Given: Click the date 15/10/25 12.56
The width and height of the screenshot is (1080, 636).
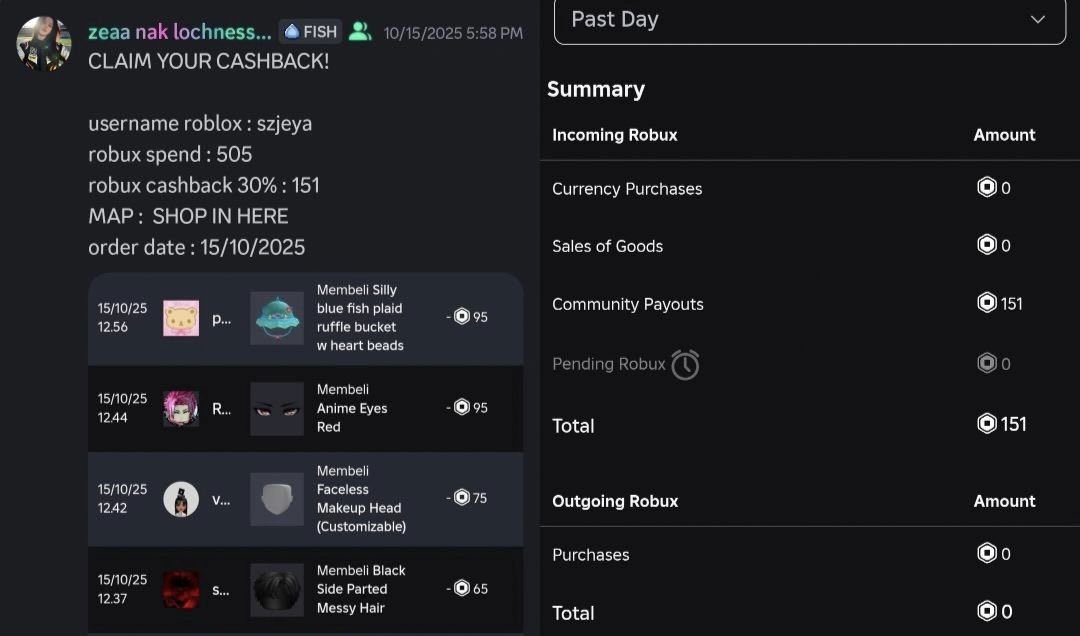Looking at the screenshot, I should (x=122, y=318).
